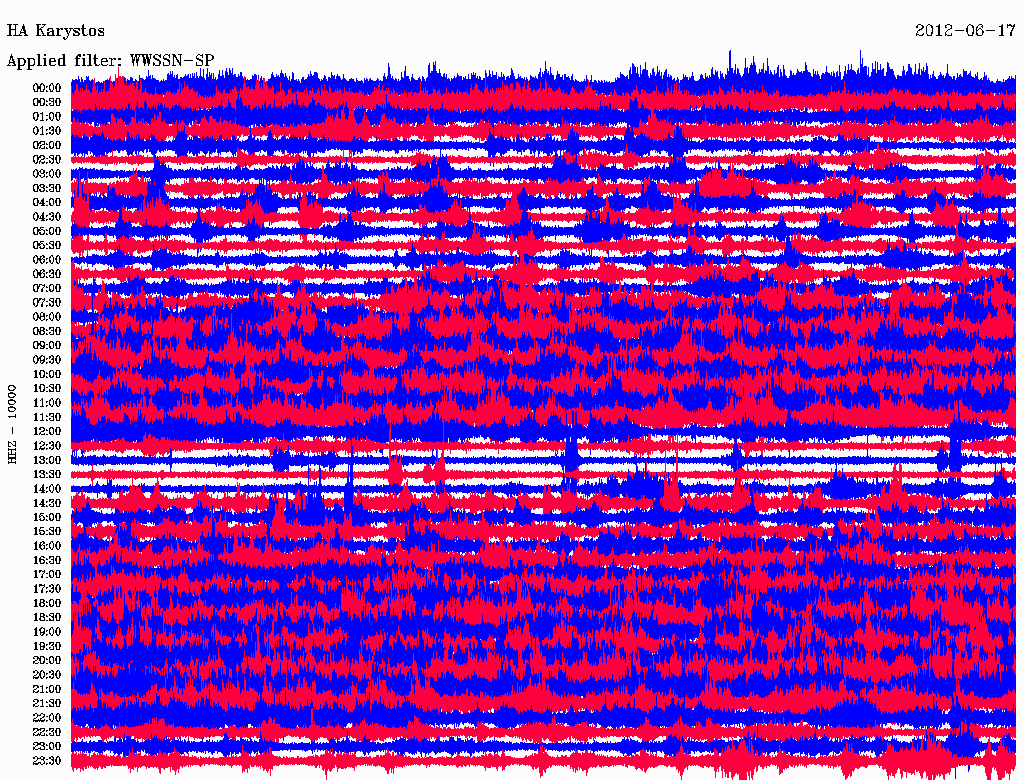
Task: Click the station title "HA Karystos"
Action: [56, 31]
